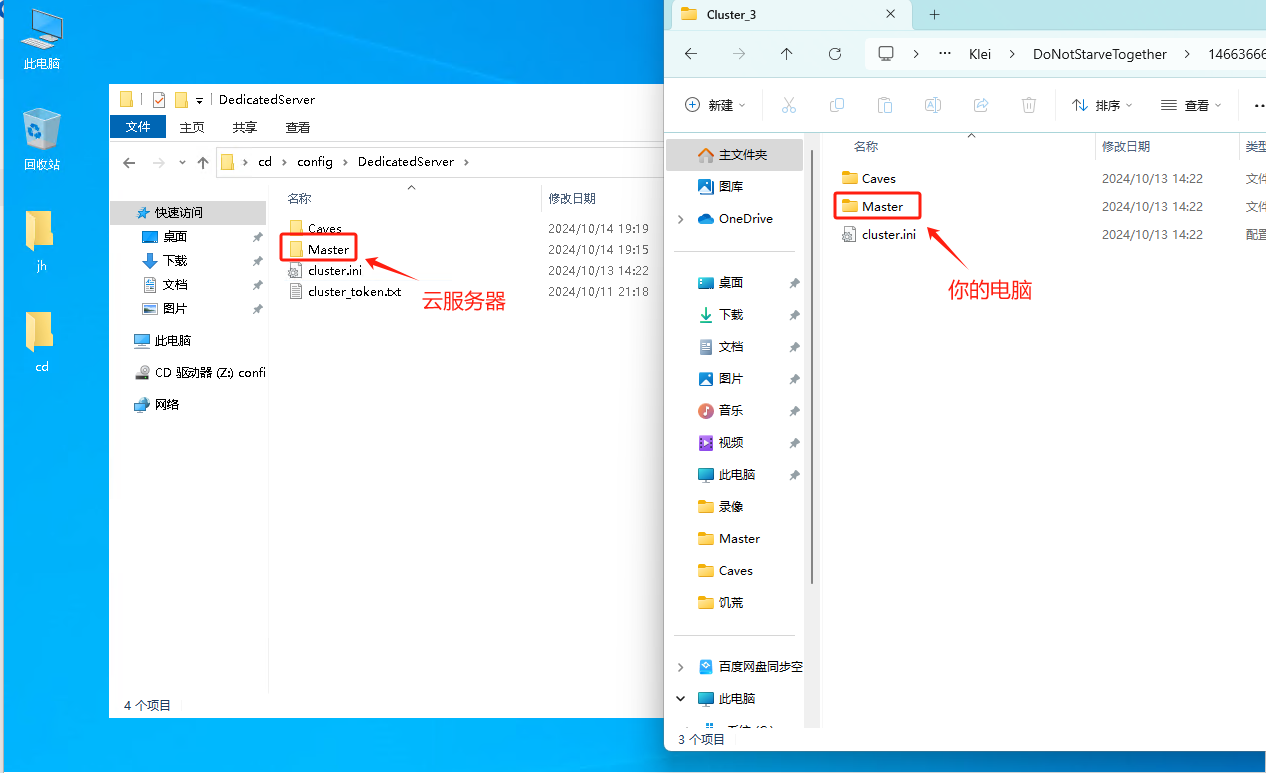Screen dimensions: 1266x773
Task: Select the cd folder on desktop
Action: pos(41,341)
